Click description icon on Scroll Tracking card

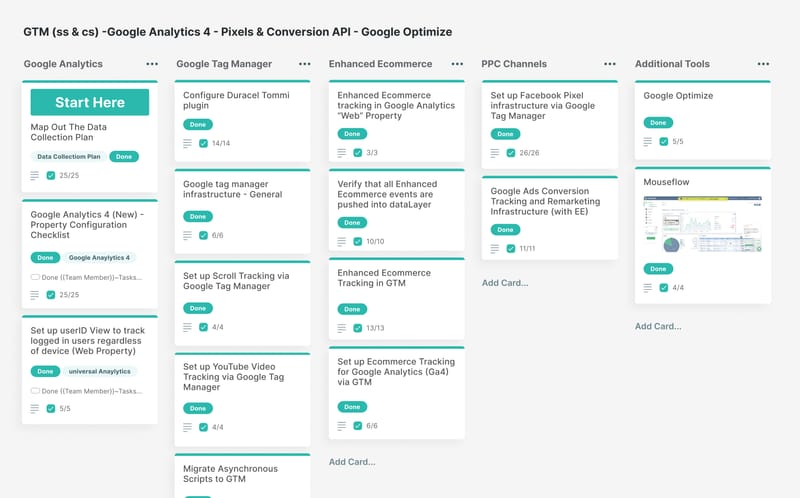click(x=187, y=327)
